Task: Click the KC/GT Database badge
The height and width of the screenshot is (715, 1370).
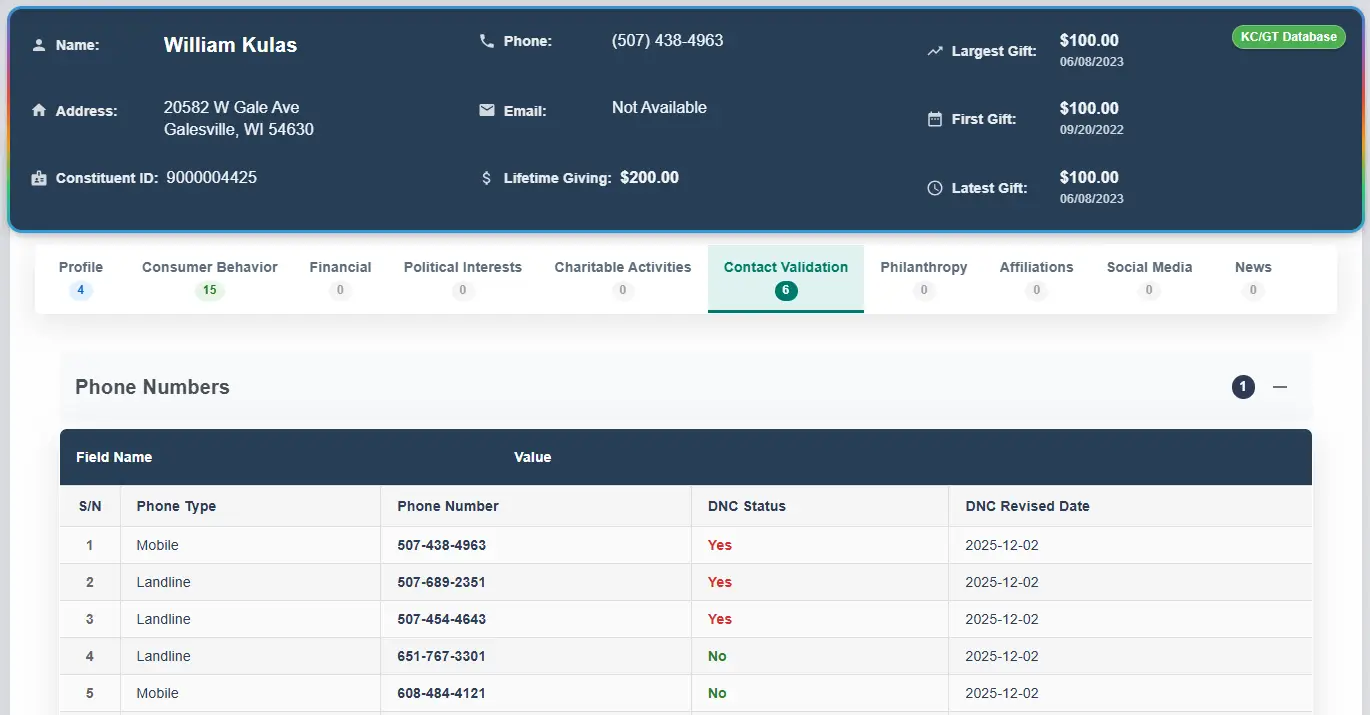Action: tap(1288, 37)
